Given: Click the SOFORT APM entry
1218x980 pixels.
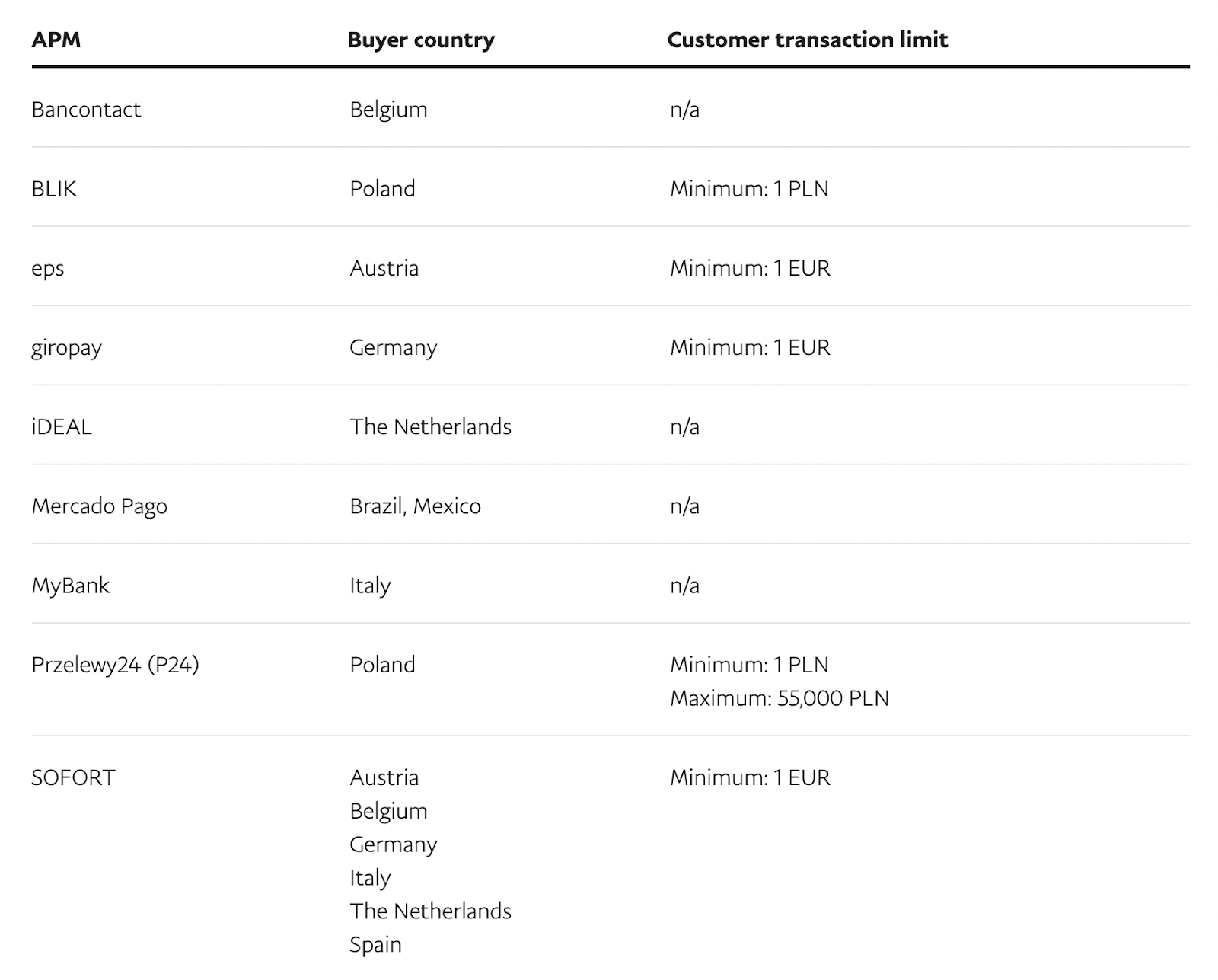Looking at the screenshot, I should [x=73, y=777].
